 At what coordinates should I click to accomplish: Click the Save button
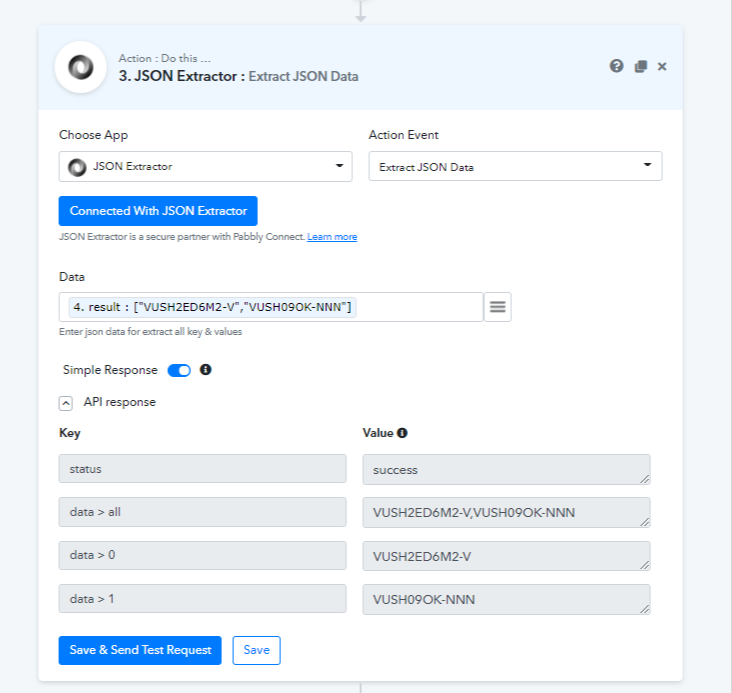256,650
